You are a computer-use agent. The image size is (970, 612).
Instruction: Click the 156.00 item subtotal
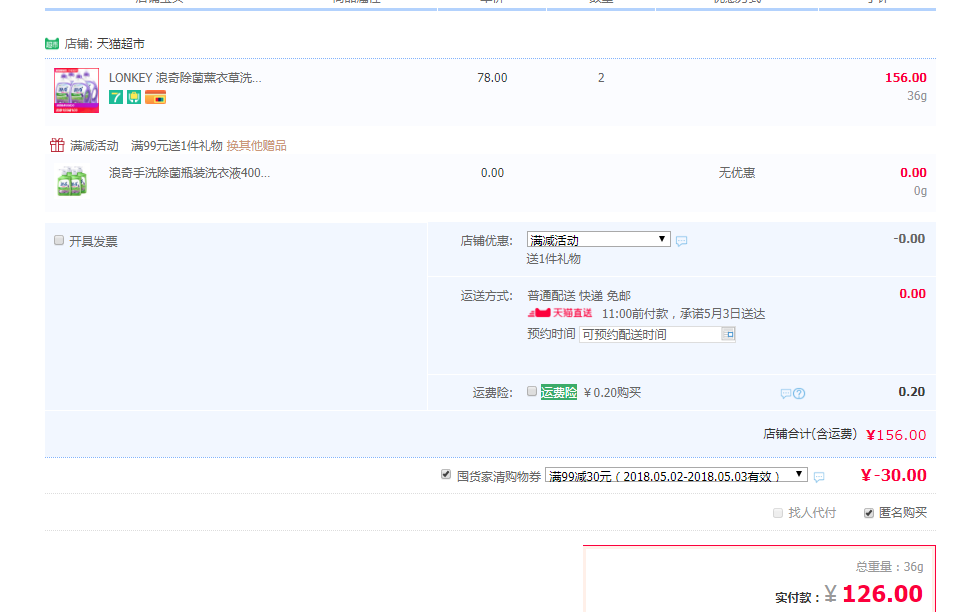(906, 78)
